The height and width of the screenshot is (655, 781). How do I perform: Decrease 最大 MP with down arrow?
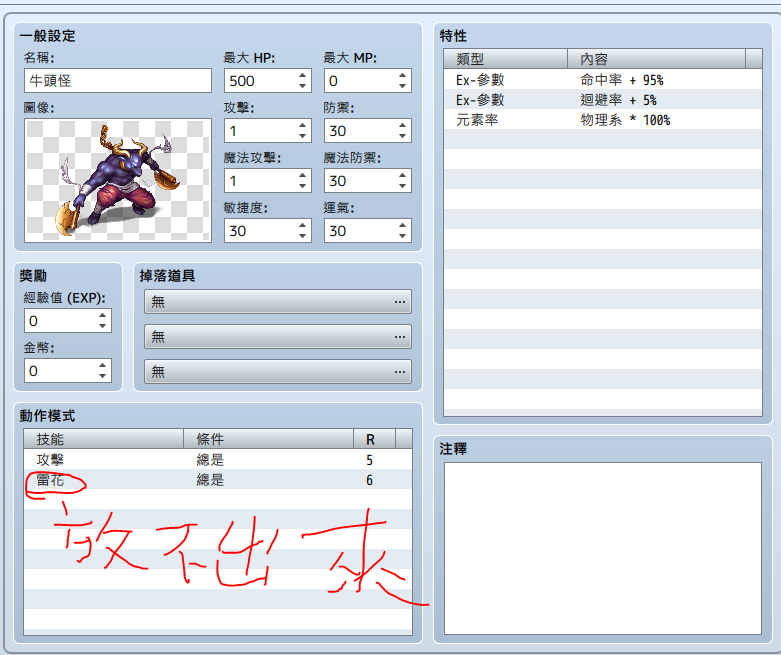tap(402, 86)
